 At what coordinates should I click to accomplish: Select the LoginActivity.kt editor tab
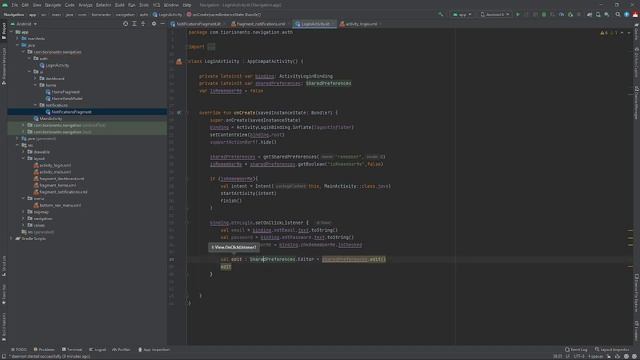pyautogui.click(x=314, y=24)
